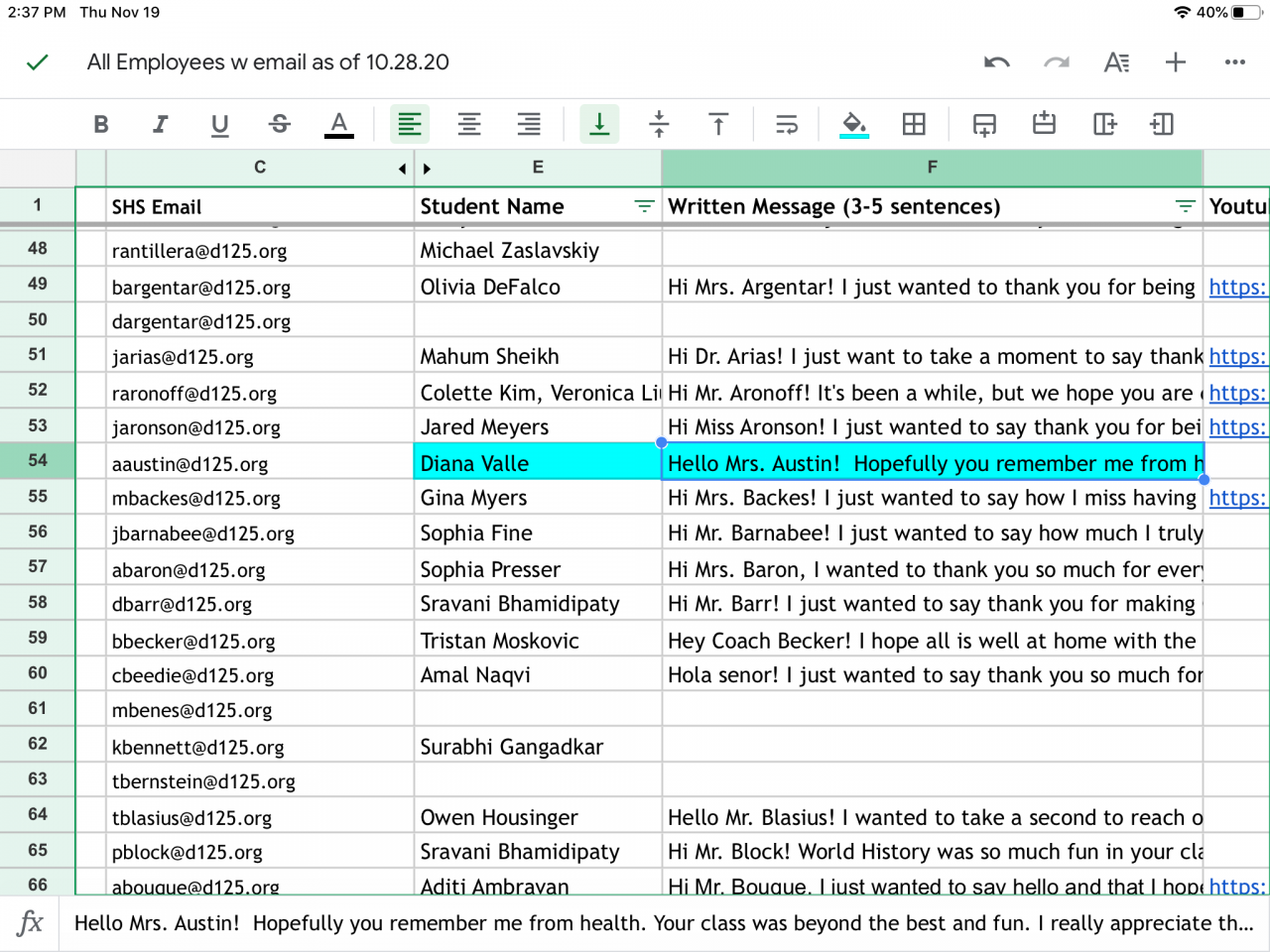The image size is (1270, 952).
Task: Open the insert plus menu
Action: 1176,62
